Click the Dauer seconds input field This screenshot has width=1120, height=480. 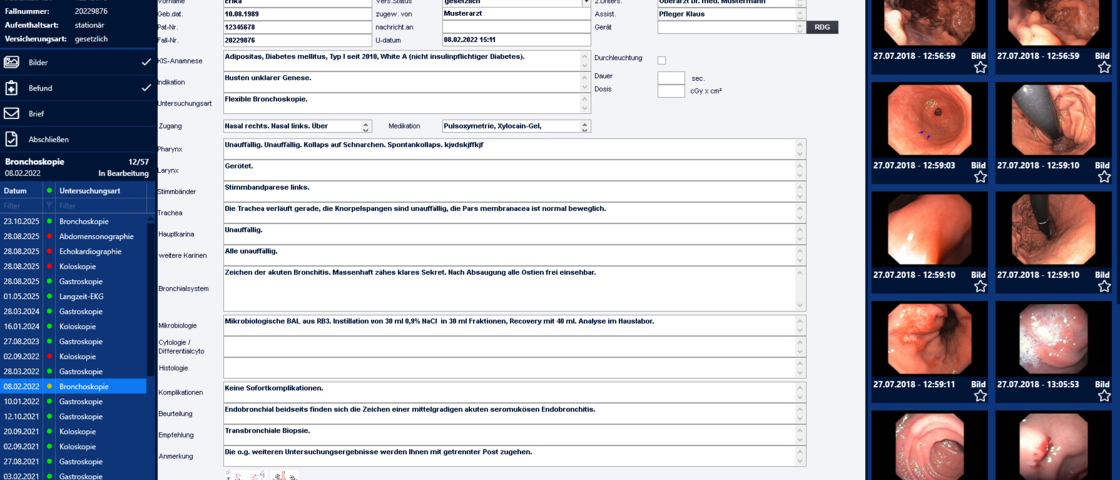(671, 77)
